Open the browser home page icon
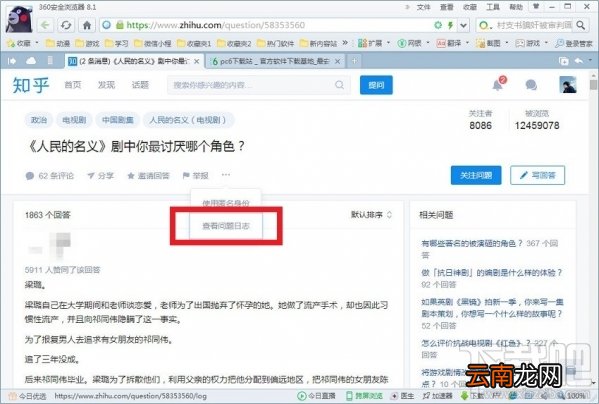This screenshot has height=404, width=599. click(x=87, y=25)
